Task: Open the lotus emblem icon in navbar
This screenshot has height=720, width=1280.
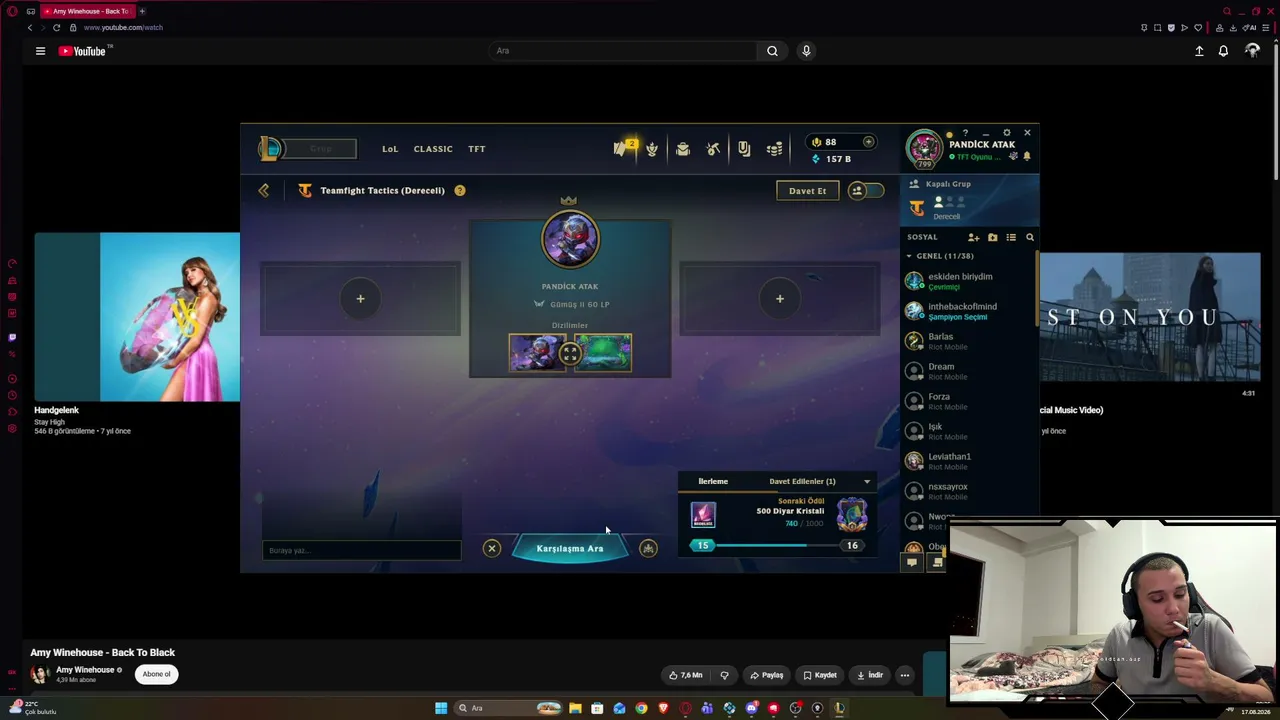Action: click(652, 149)
